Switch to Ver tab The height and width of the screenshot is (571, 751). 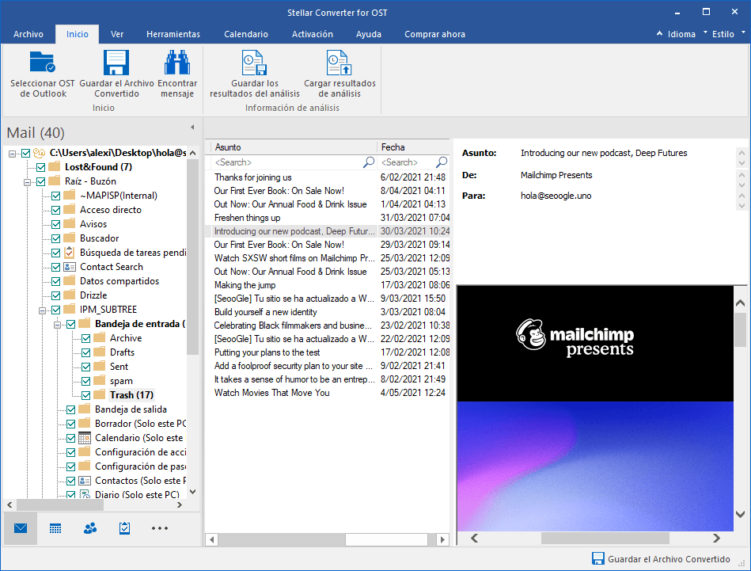(x=117, y=34)
